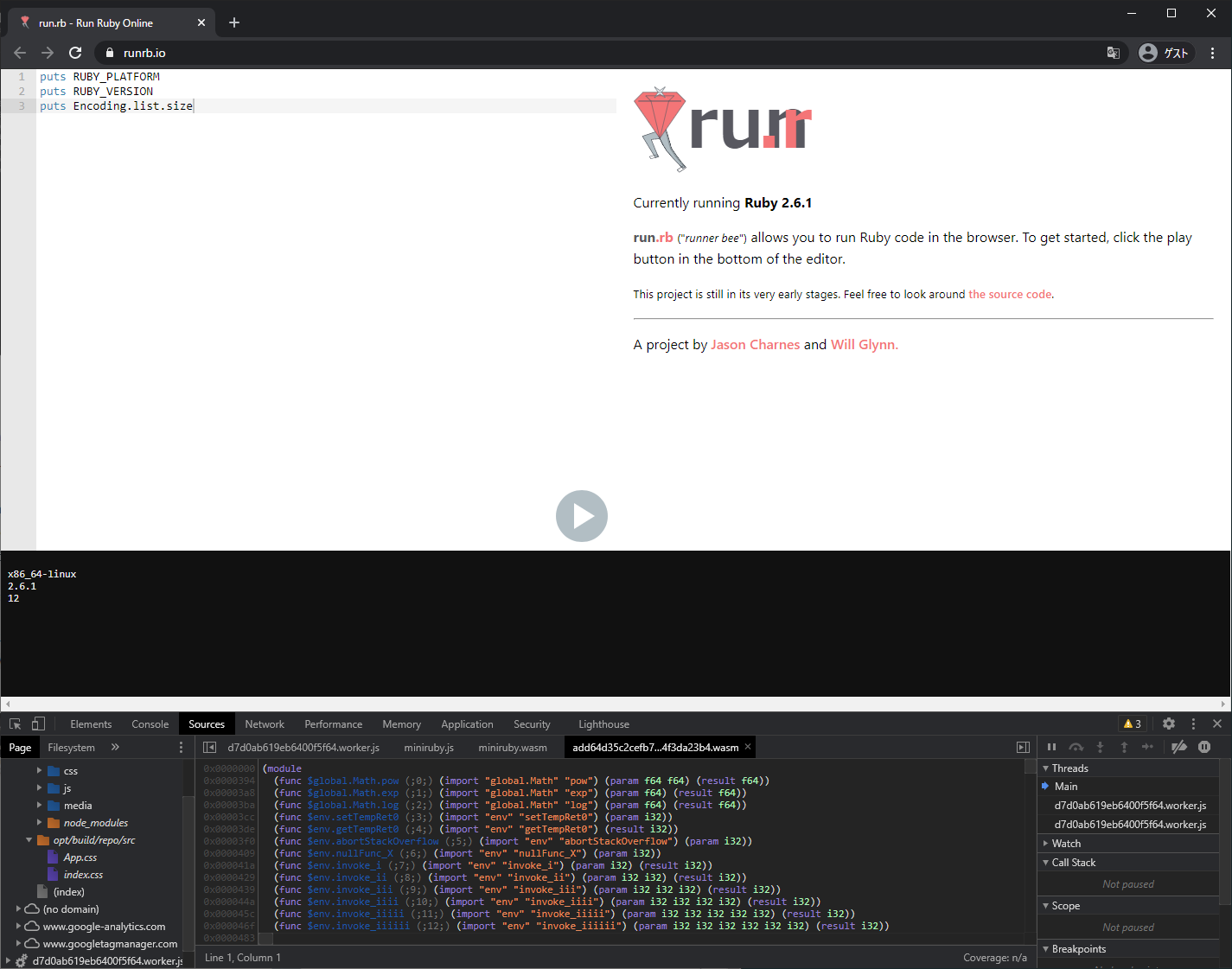This screenshot has height=969, width=1232.
Task: Open the navigator pane three-dot menu
Action: pyautogui.click(x=181, y=748)
